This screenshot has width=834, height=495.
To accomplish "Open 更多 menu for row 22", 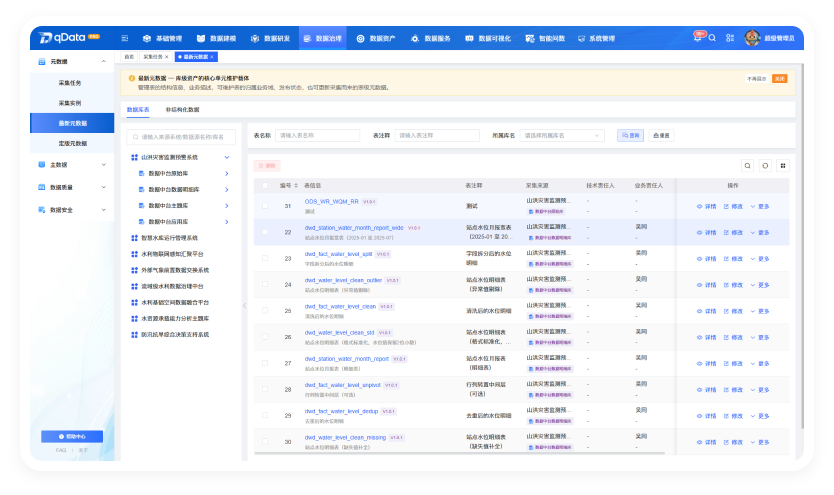I will click(760, 232).
